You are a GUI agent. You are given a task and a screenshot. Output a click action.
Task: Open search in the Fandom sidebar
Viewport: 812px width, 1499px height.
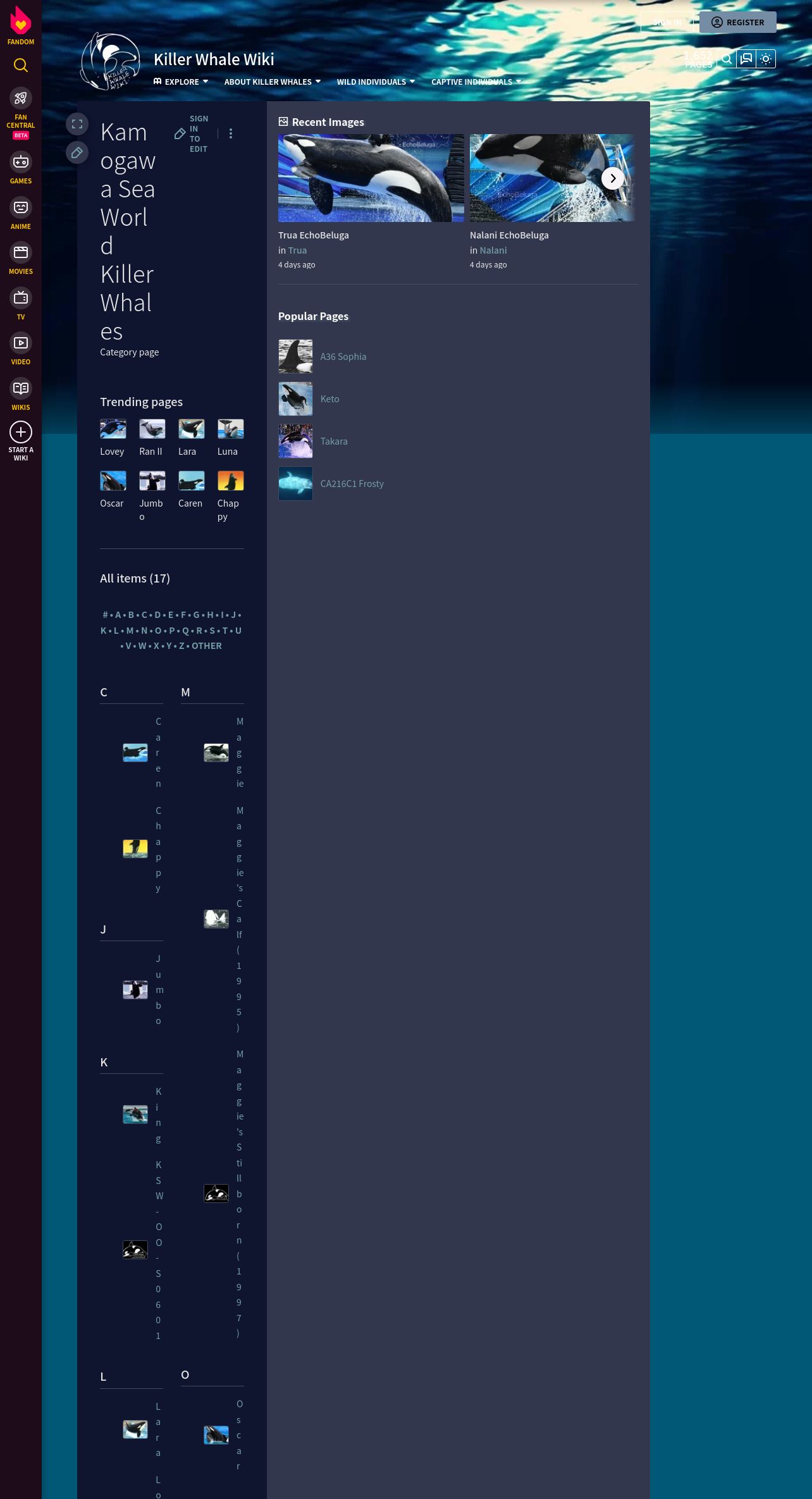point(21,65)
